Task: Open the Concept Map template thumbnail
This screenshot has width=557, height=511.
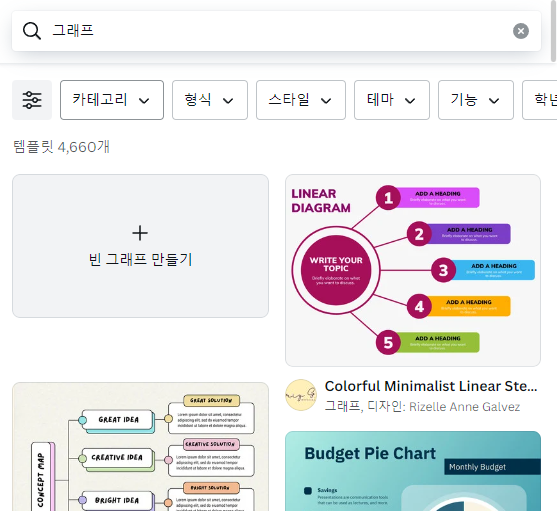Action: point(140,447)
